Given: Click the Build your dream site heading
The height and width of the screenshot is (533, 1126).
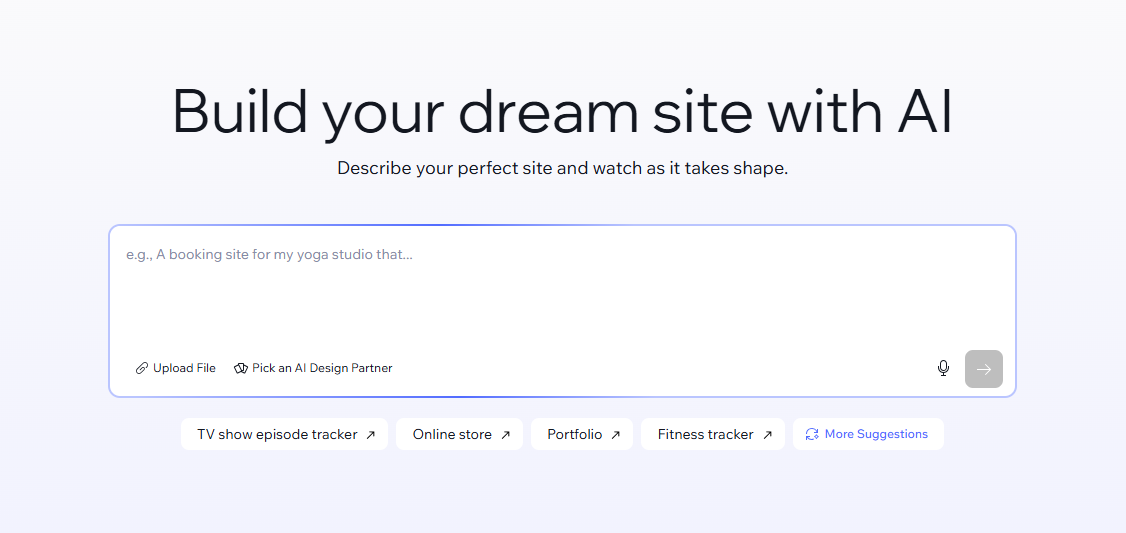Looking at the screenshot, I should (562, 113).
